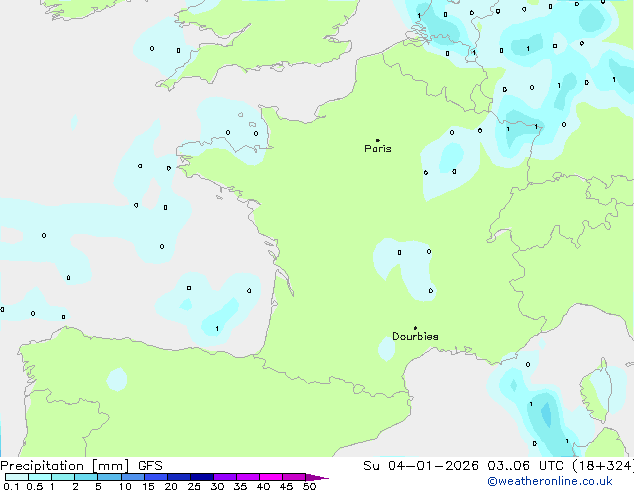Click the legend value 30

217,486
